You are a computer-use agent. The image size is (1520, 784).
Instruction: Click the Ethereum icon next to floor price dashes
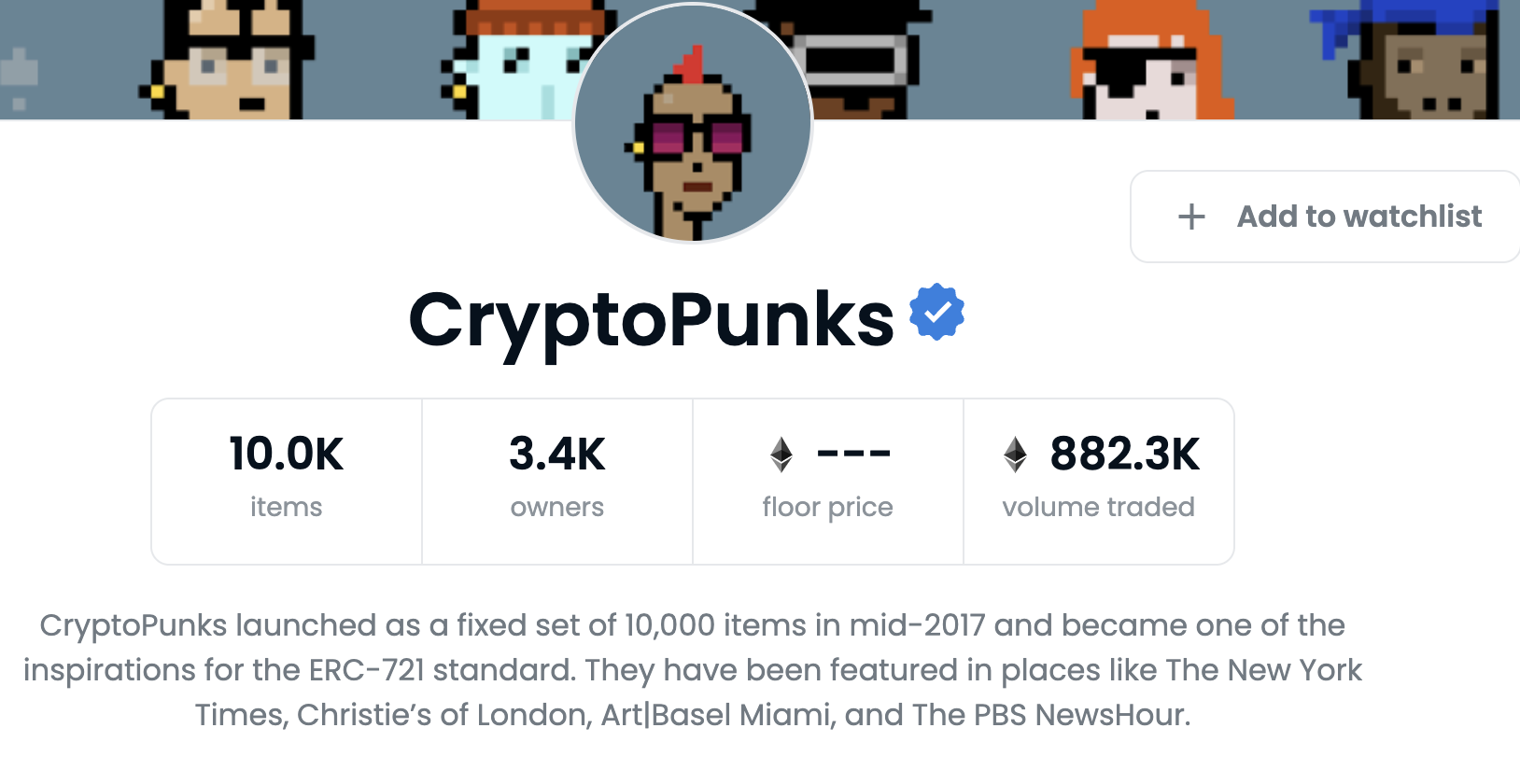(x=781, y=455)
